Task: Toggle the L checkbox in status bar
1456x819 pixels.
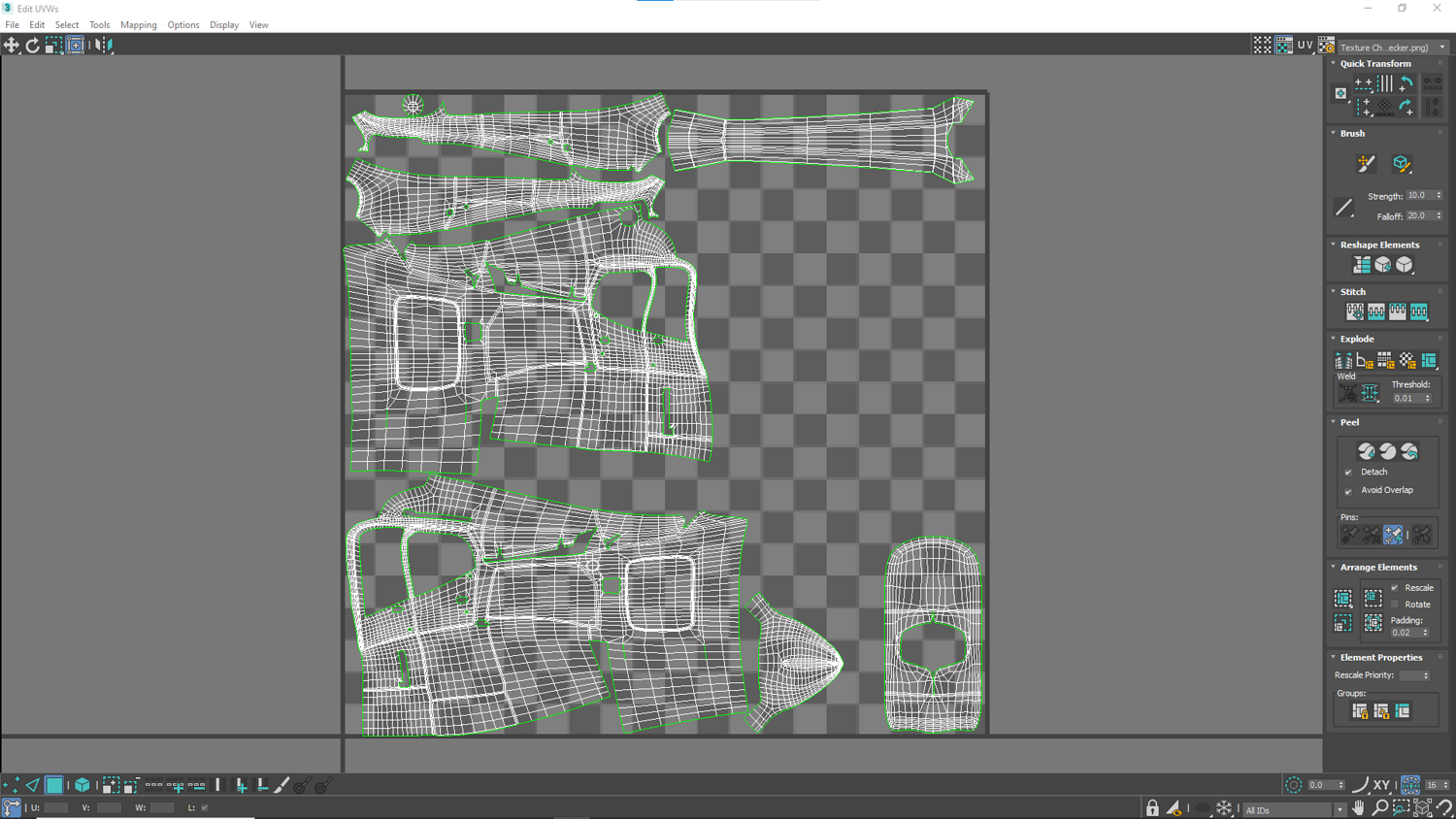Action: click(x=205, y=807)
